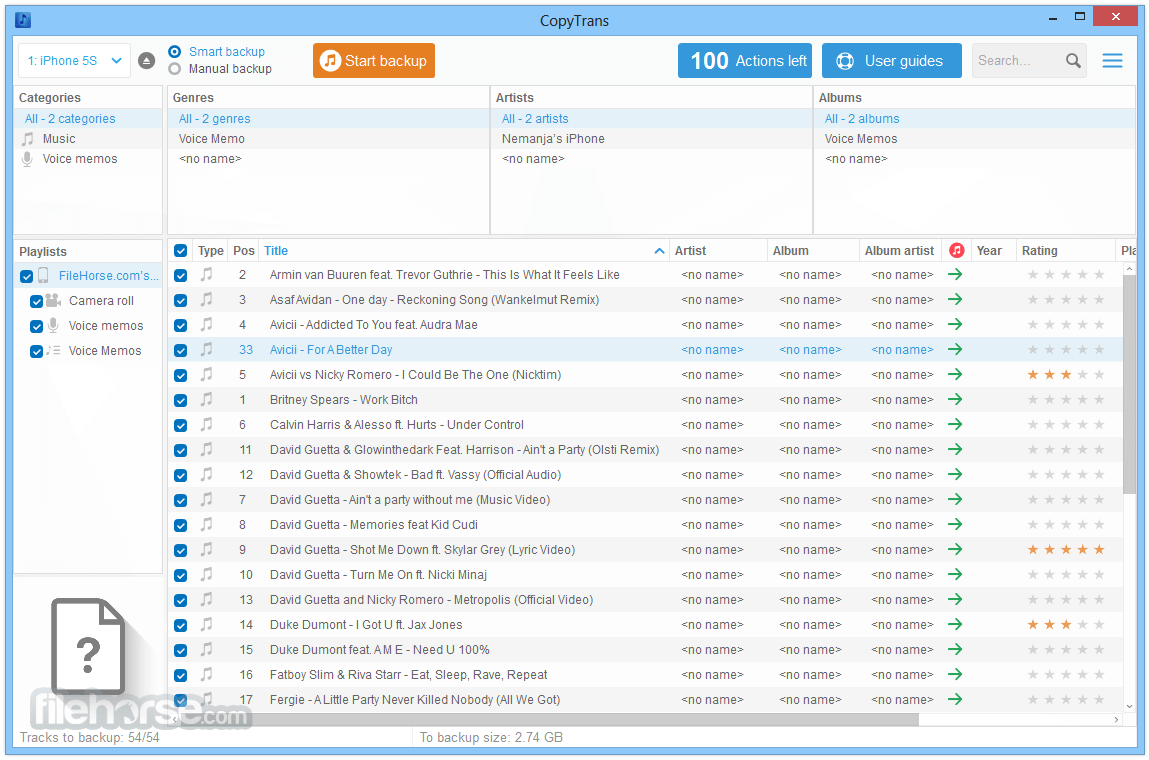The image size is (1149, 760).
Task: Click the vertical scrollbar of track list
Action: click(1129, 385)
